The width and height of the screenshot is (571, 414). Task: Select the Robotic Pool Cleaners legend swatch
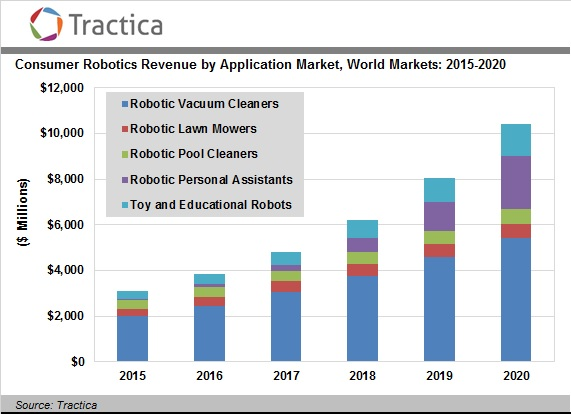tap(125, 154)
